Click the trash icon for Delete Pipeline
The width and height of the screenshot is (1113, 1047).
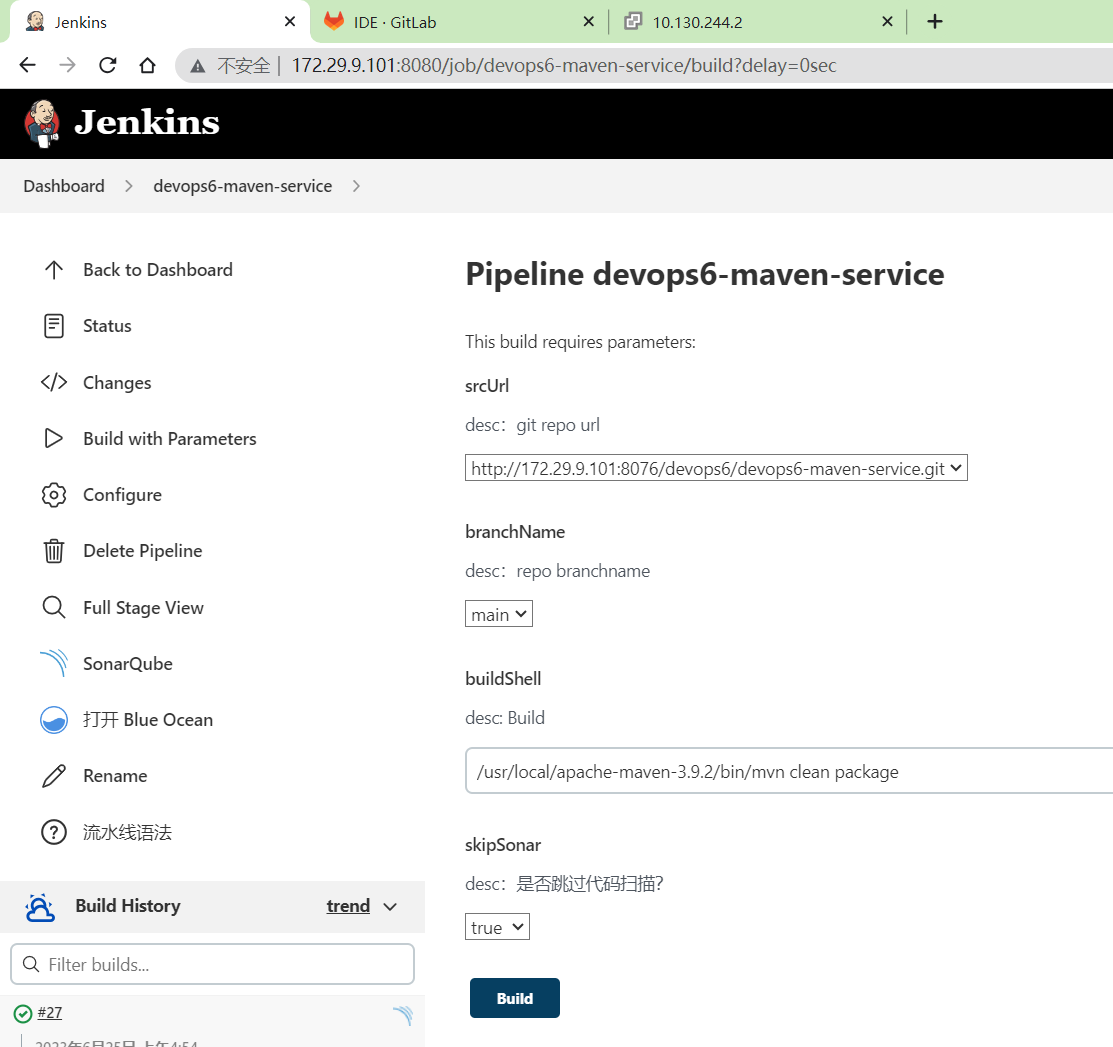54,551
